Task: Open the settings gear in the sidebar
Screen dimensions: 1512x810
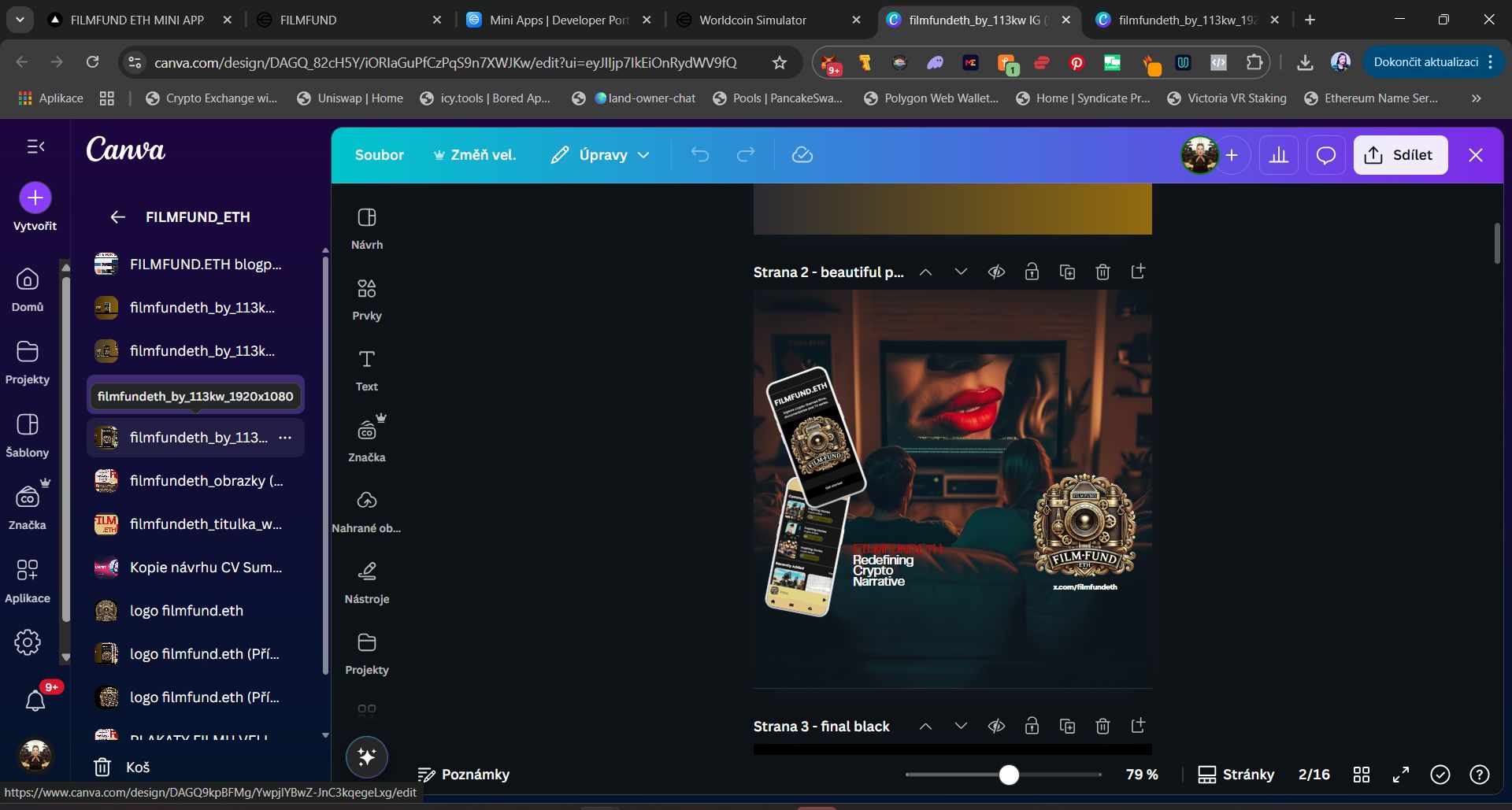Action: 28,642
